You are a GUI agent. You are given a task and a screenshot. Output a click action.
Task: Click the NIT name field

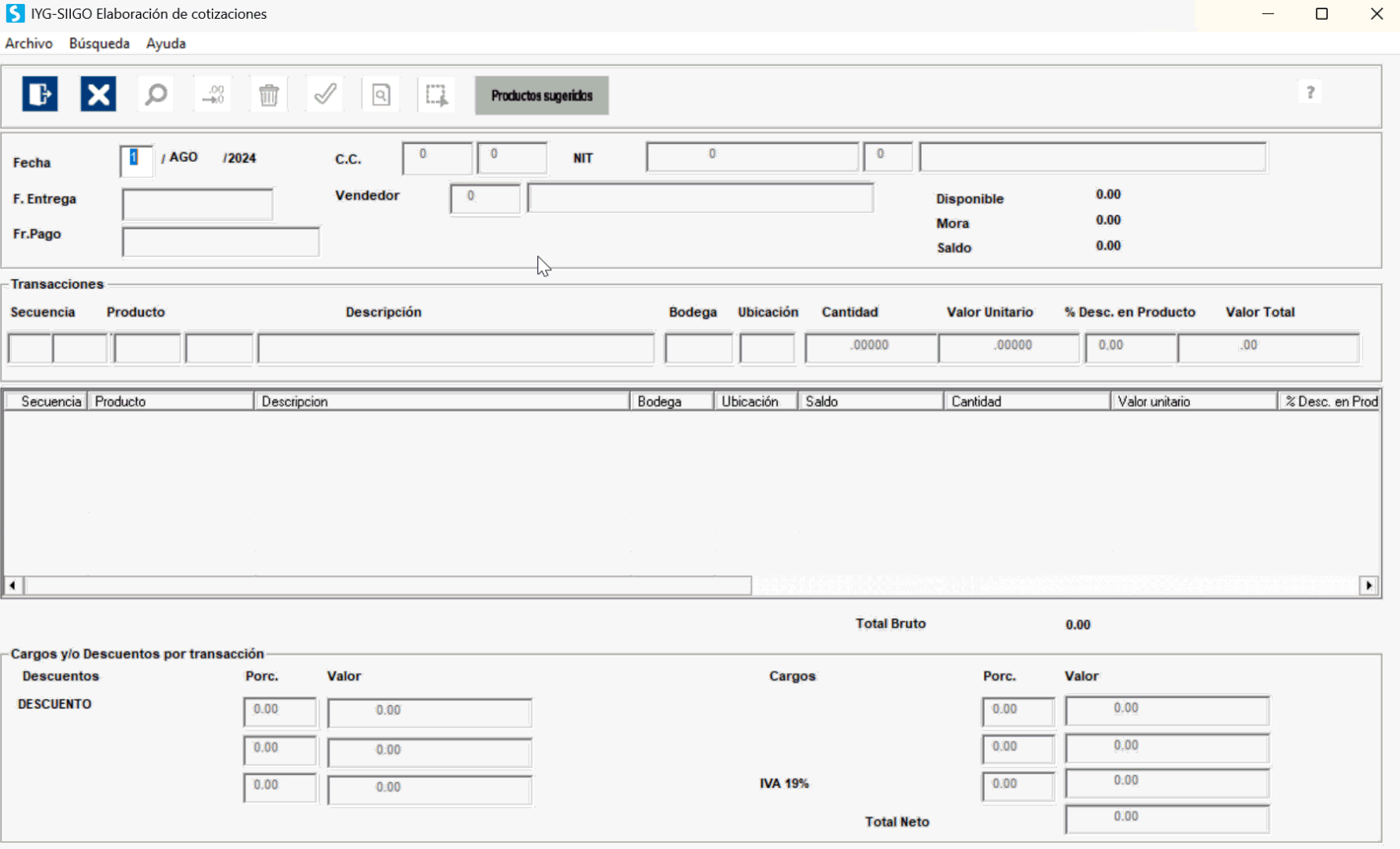point(1092,156)
